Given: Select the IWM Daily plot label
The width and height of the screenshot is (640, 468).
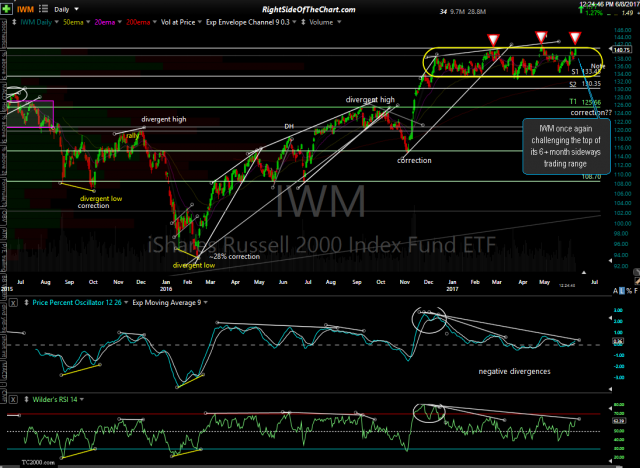Looking at the screenshot, I should 36,22.
